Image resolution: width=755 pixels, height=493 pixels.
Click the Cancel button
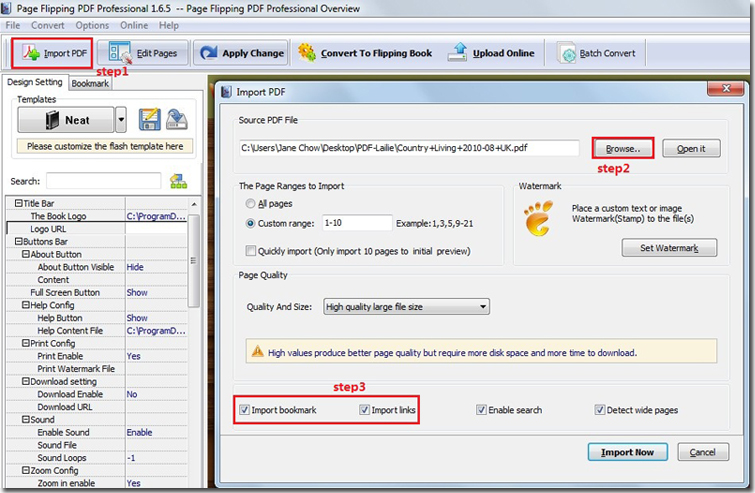coord(703,452)
